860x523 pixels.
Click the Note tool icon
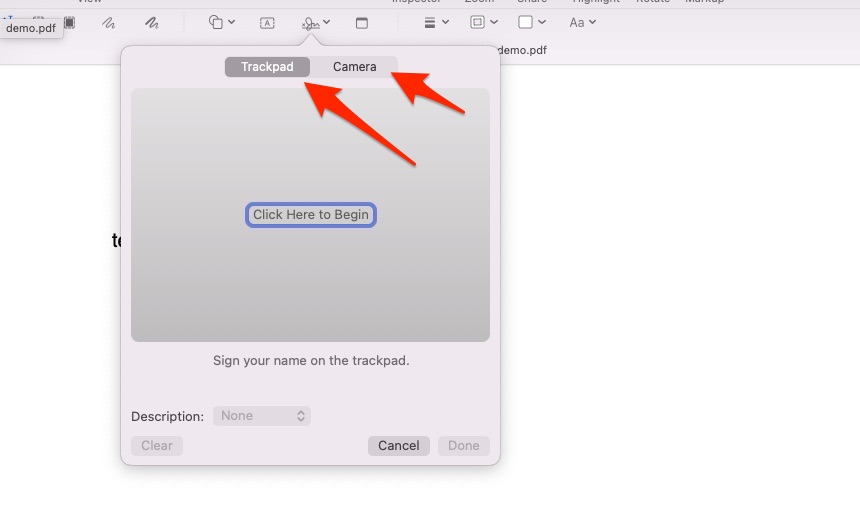click(x=362, y=22)
